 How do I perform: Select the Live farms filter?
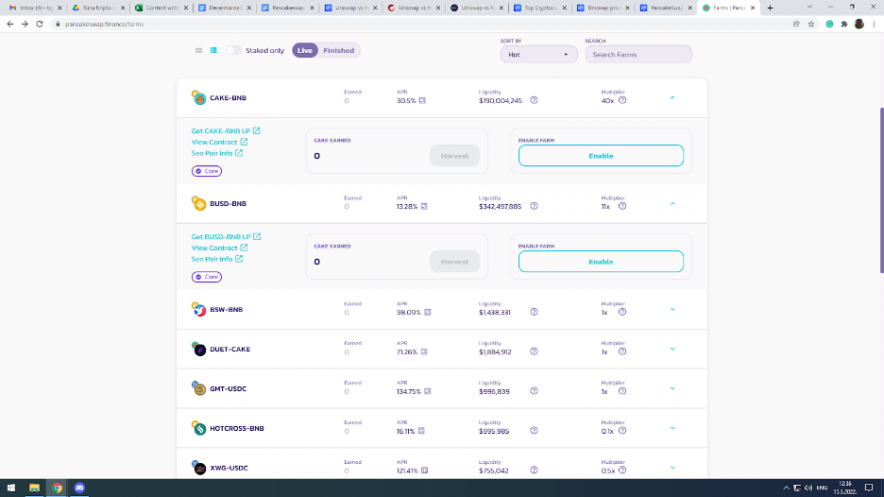pyautogui.click(x=305, y=50)
